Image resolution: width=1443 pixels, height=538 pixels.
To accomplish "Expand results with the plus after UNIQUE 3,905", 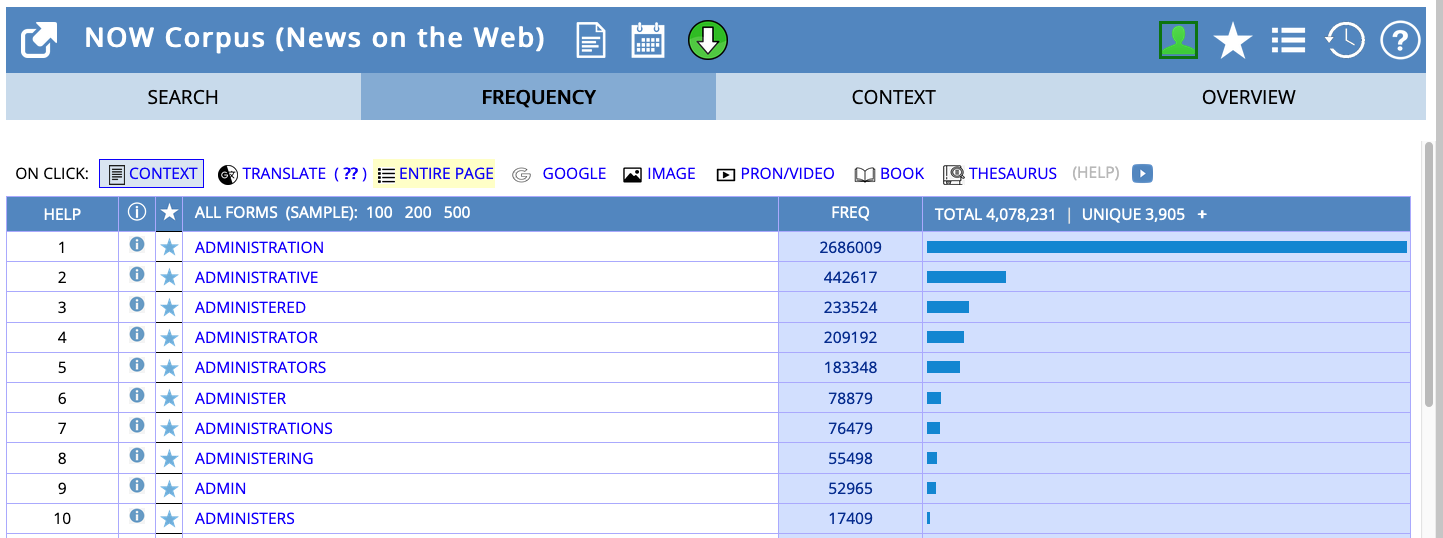I will click(1202, 214).
